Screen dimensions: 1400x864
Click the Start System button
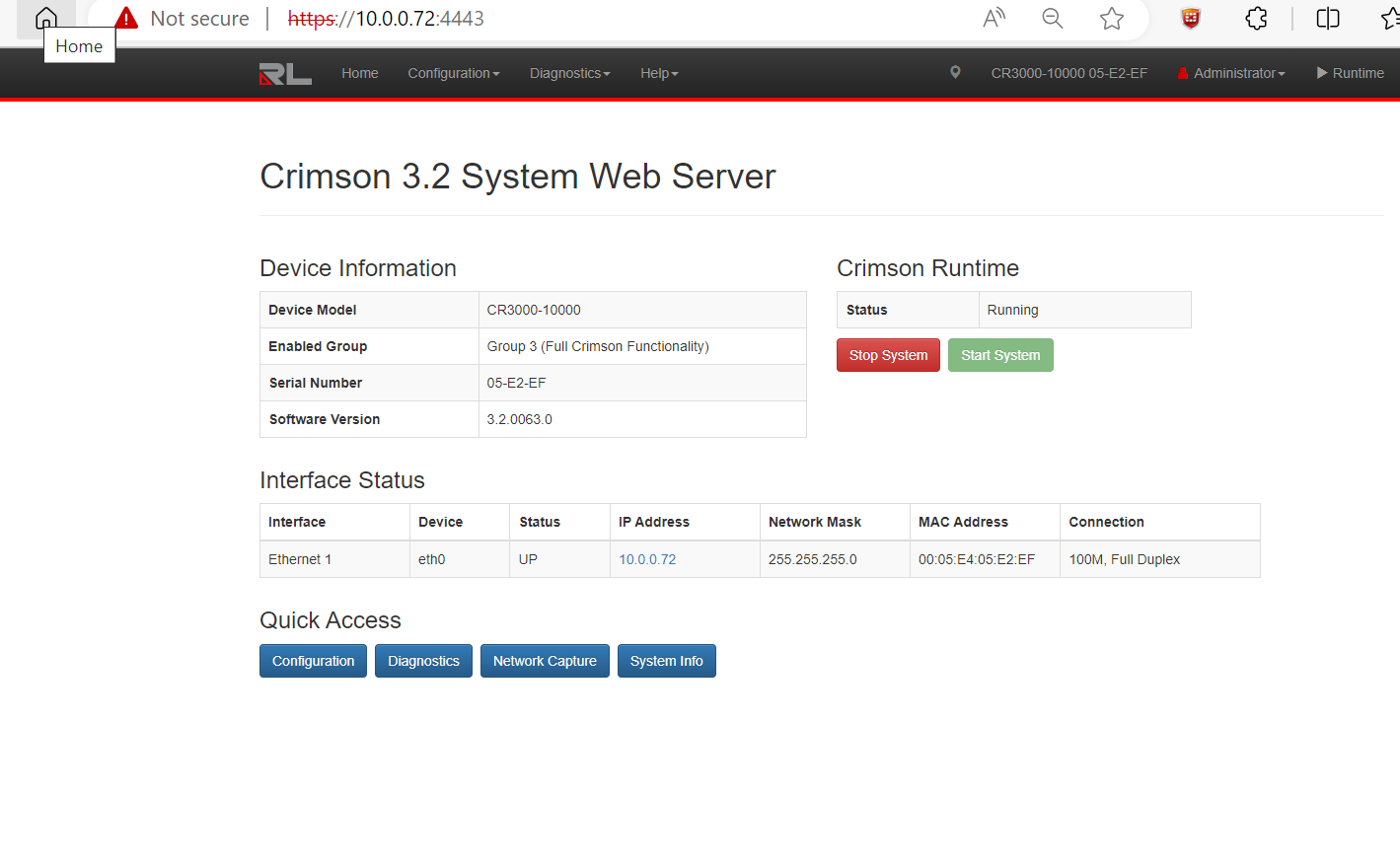point(1000,355)
